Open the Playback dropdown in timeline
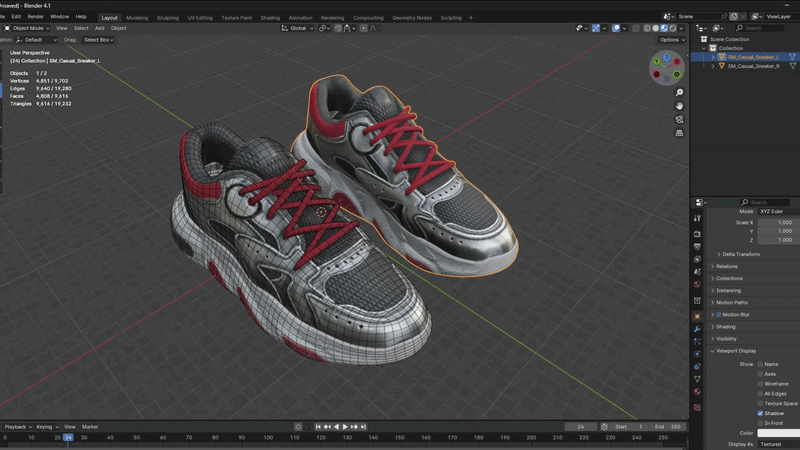The image size is (800, 450). coord(18,427)
